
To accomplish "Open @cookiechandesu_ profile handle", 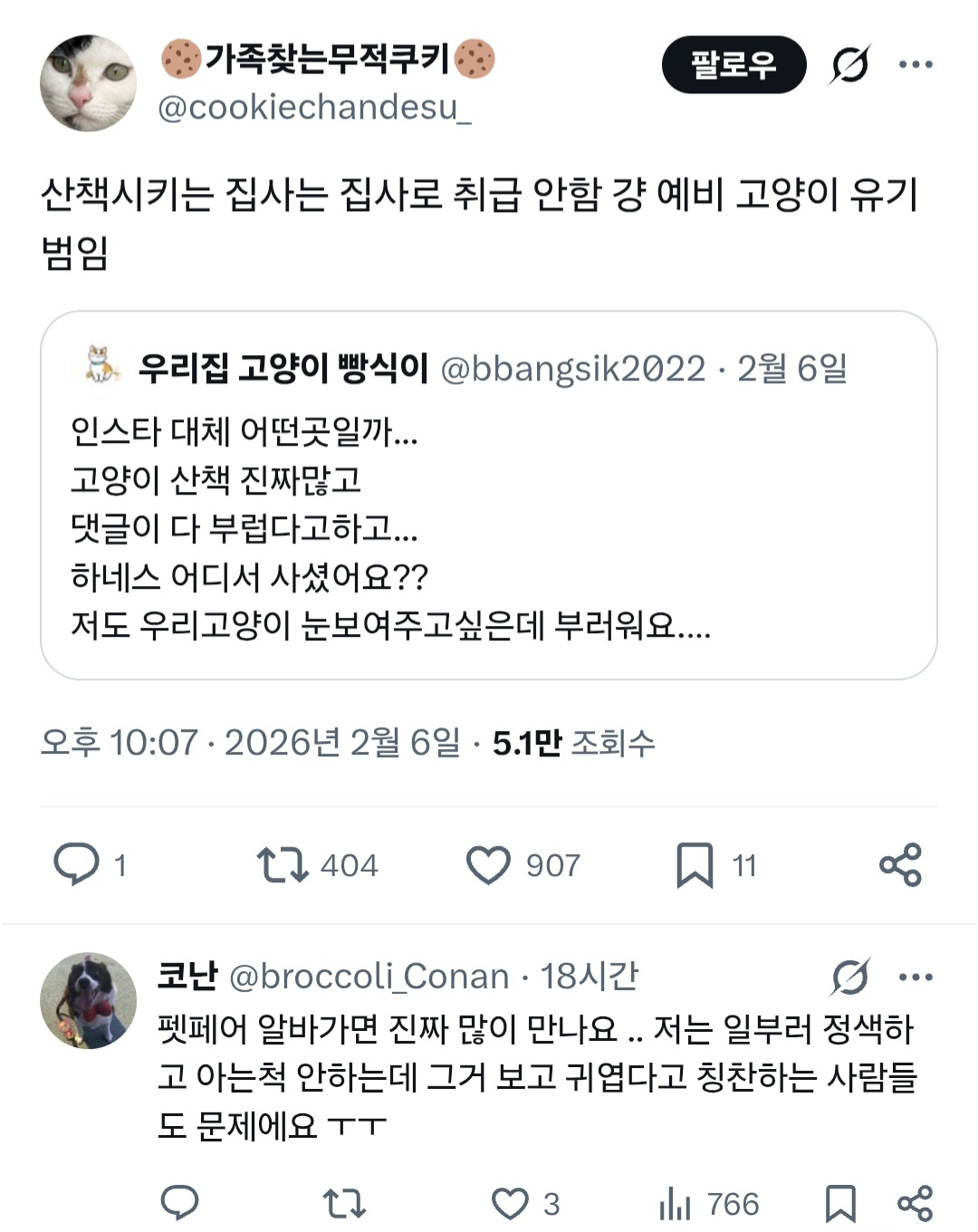I will [x=313, y=108].
